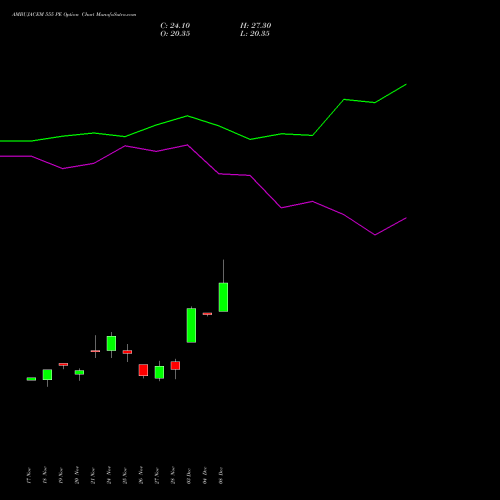Click the green candlestick above 18 Nov
This screenshot has height=500, width=500.
click(47, 374)
